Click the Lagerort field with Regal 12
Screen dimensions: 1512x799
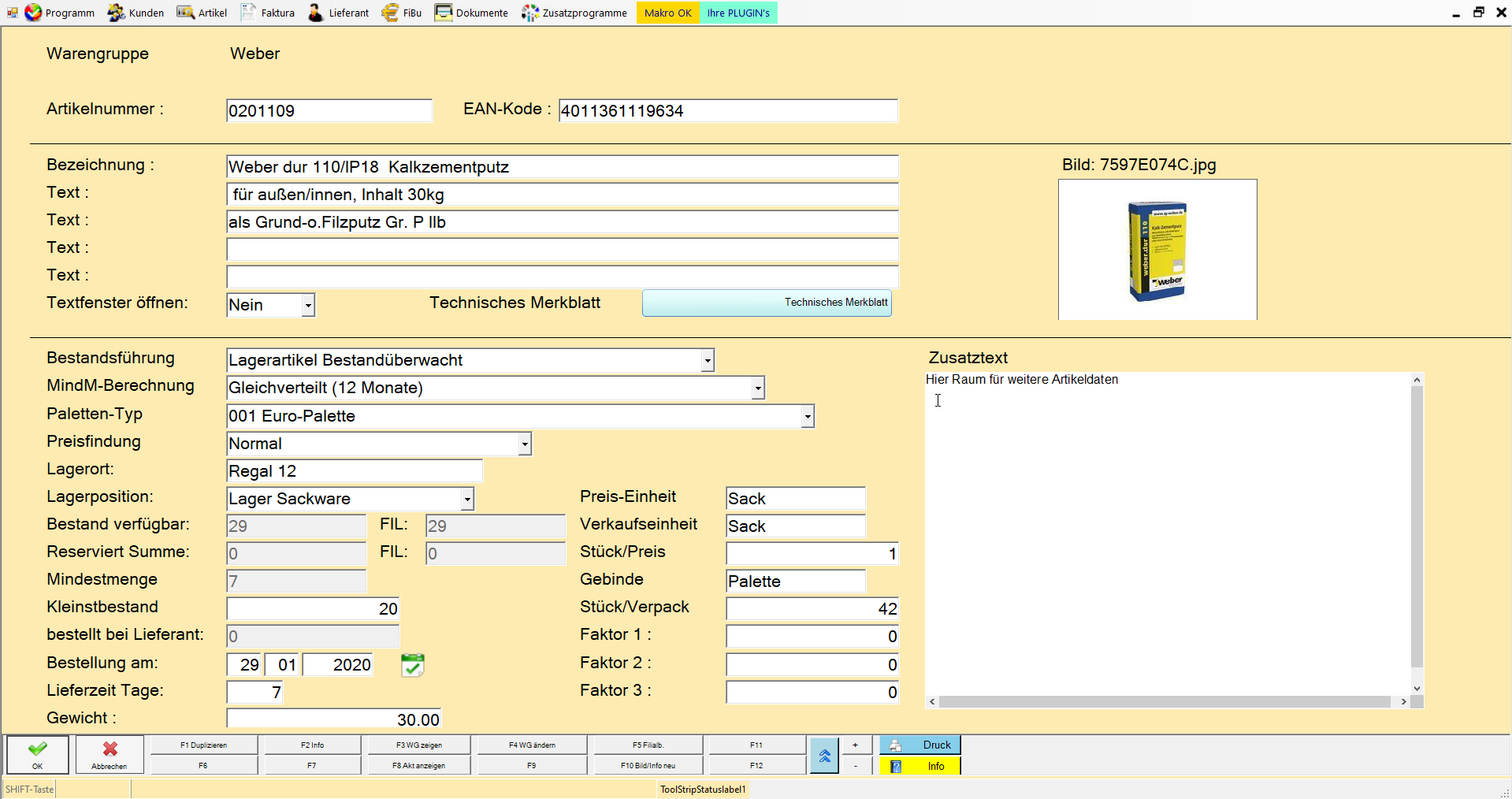coord(355,471)
